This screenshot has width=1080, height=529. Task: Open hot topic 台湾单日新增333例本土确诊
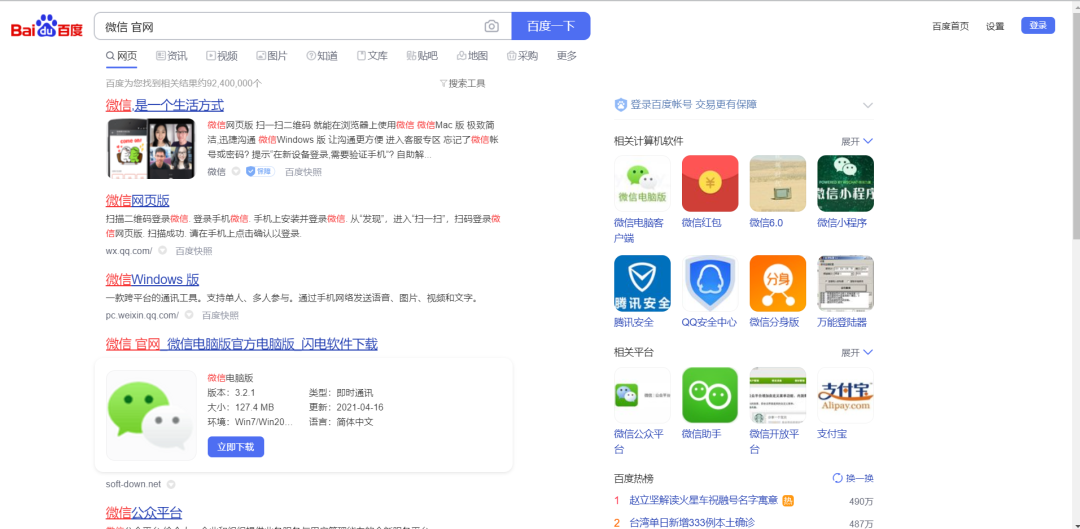[x=692, y=522]
